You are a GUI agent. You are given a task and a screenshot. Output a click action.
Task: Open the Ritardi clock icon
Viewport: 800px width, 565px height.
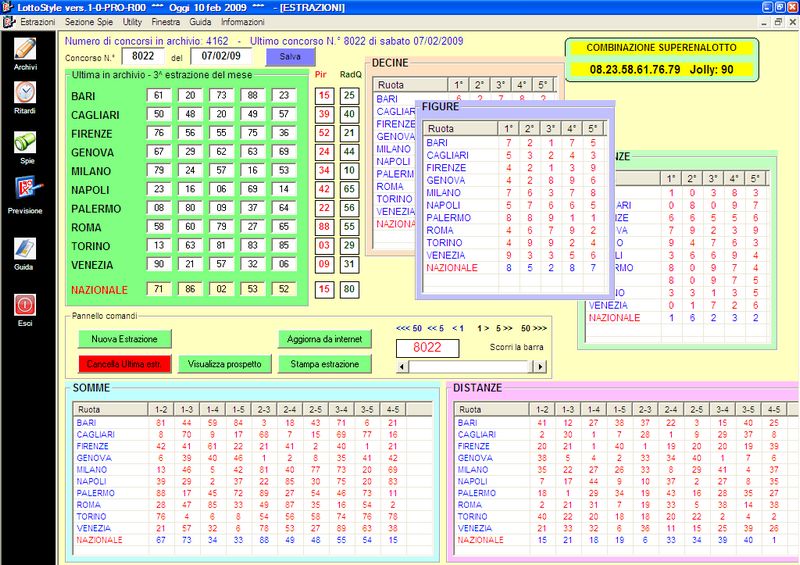25,93
